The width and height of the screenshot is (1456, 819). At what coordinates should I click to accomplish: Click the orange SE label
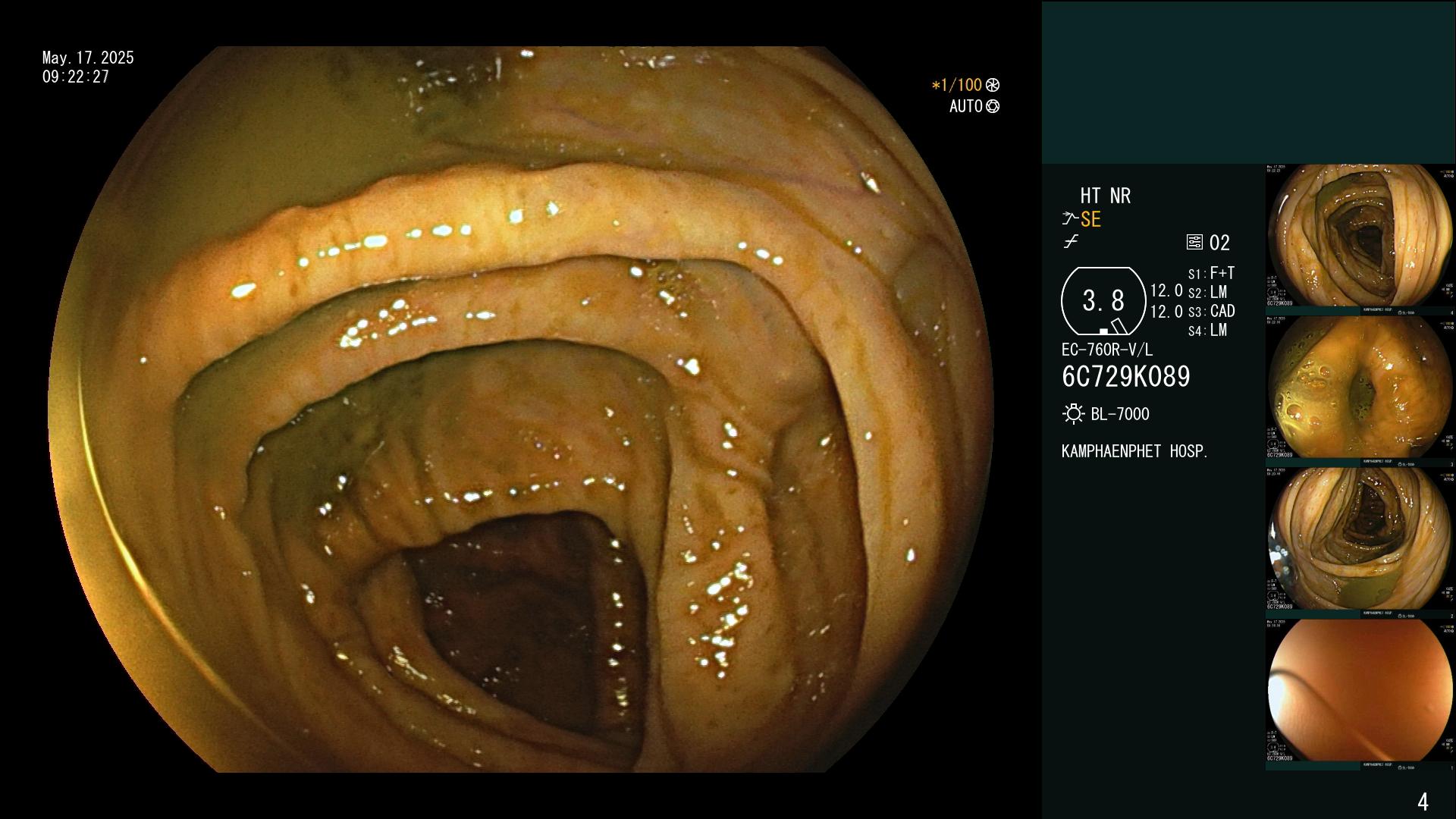[x=1090, y=219]
